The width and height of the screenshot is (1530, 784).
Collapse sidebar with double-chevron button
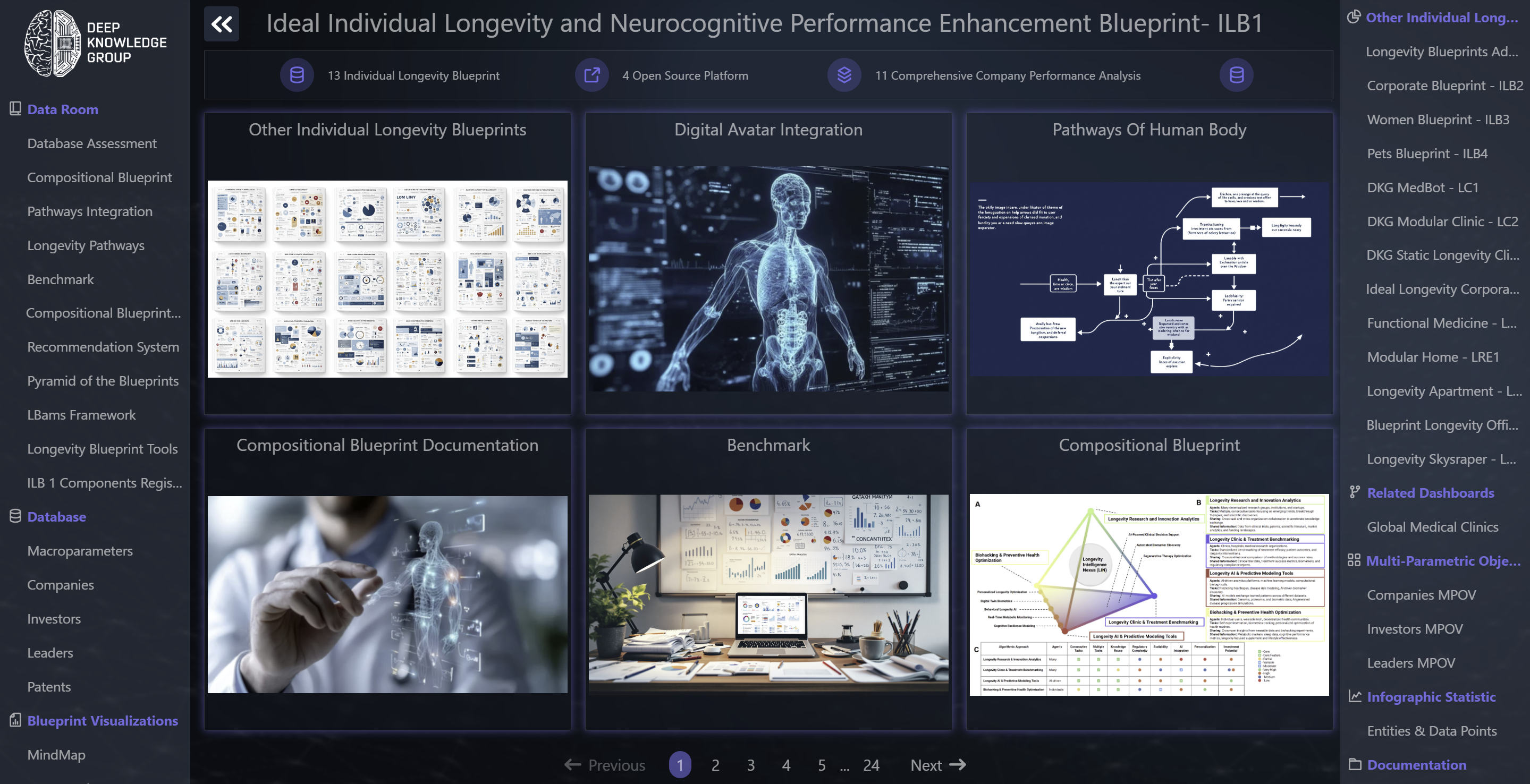(221, 24)
